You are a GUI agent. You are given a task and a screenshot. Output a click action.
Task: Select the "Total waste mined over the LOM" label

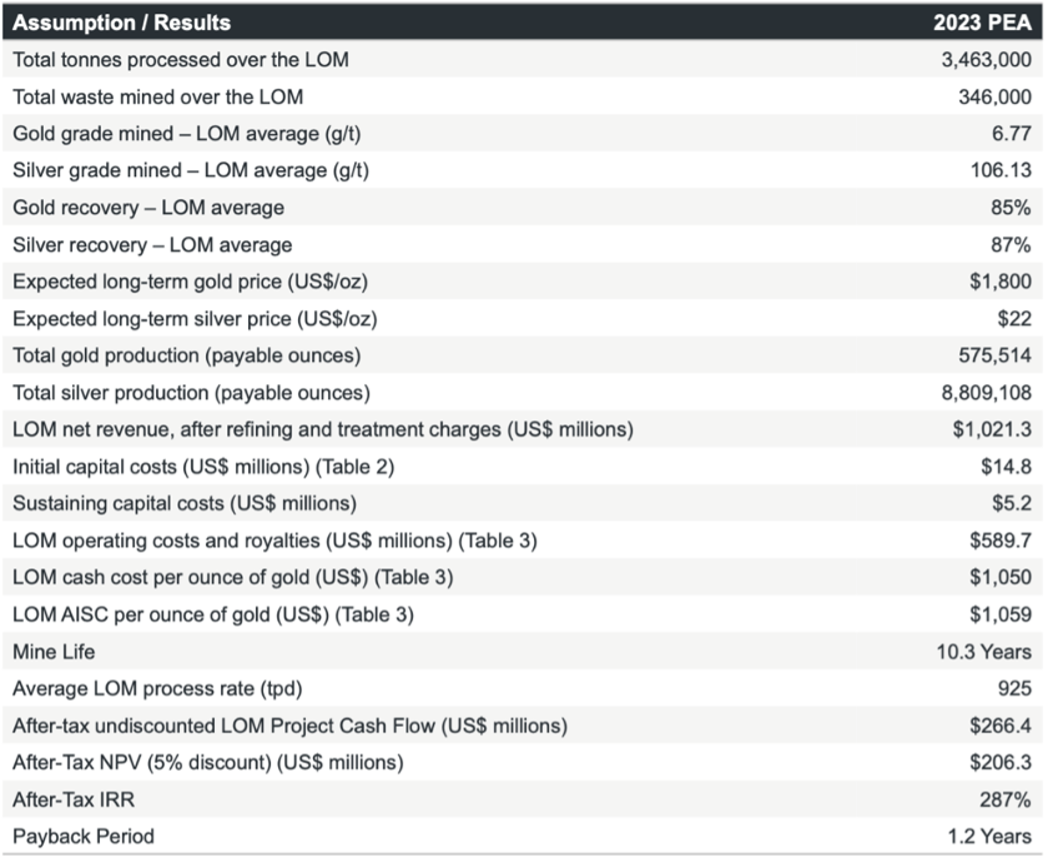point(158,96)
